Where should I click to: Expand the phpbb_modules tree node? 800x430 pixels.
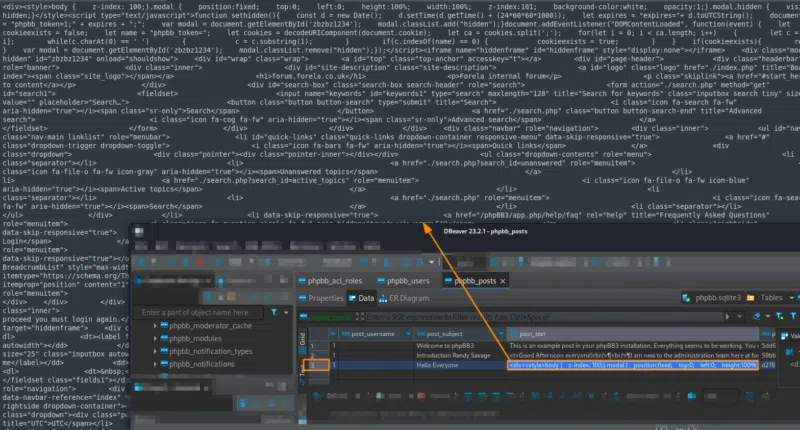(x=155, y=338)
